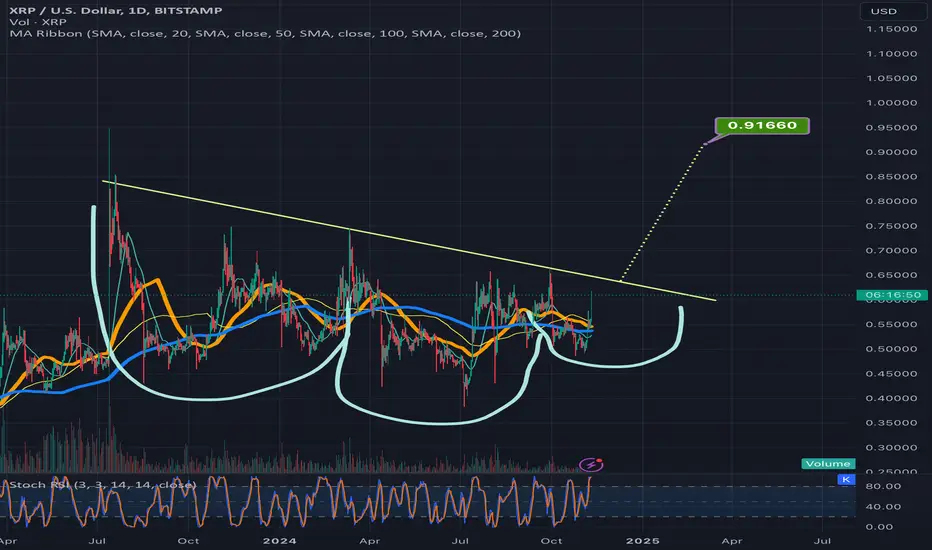Click the 0.45000 price axis value

pos(892,373)
